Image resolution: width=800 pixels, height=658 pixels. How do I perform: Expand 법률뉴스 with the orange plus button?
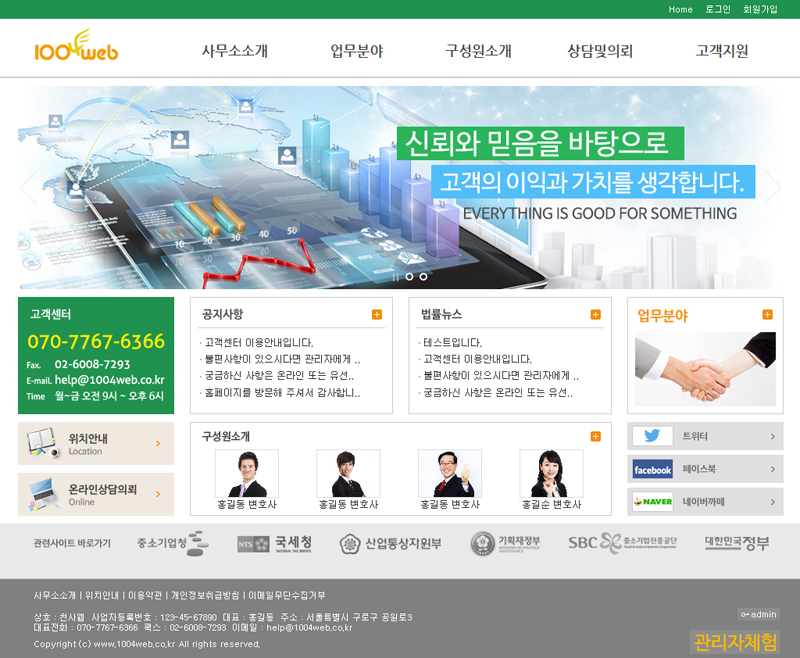coord(595,315)
